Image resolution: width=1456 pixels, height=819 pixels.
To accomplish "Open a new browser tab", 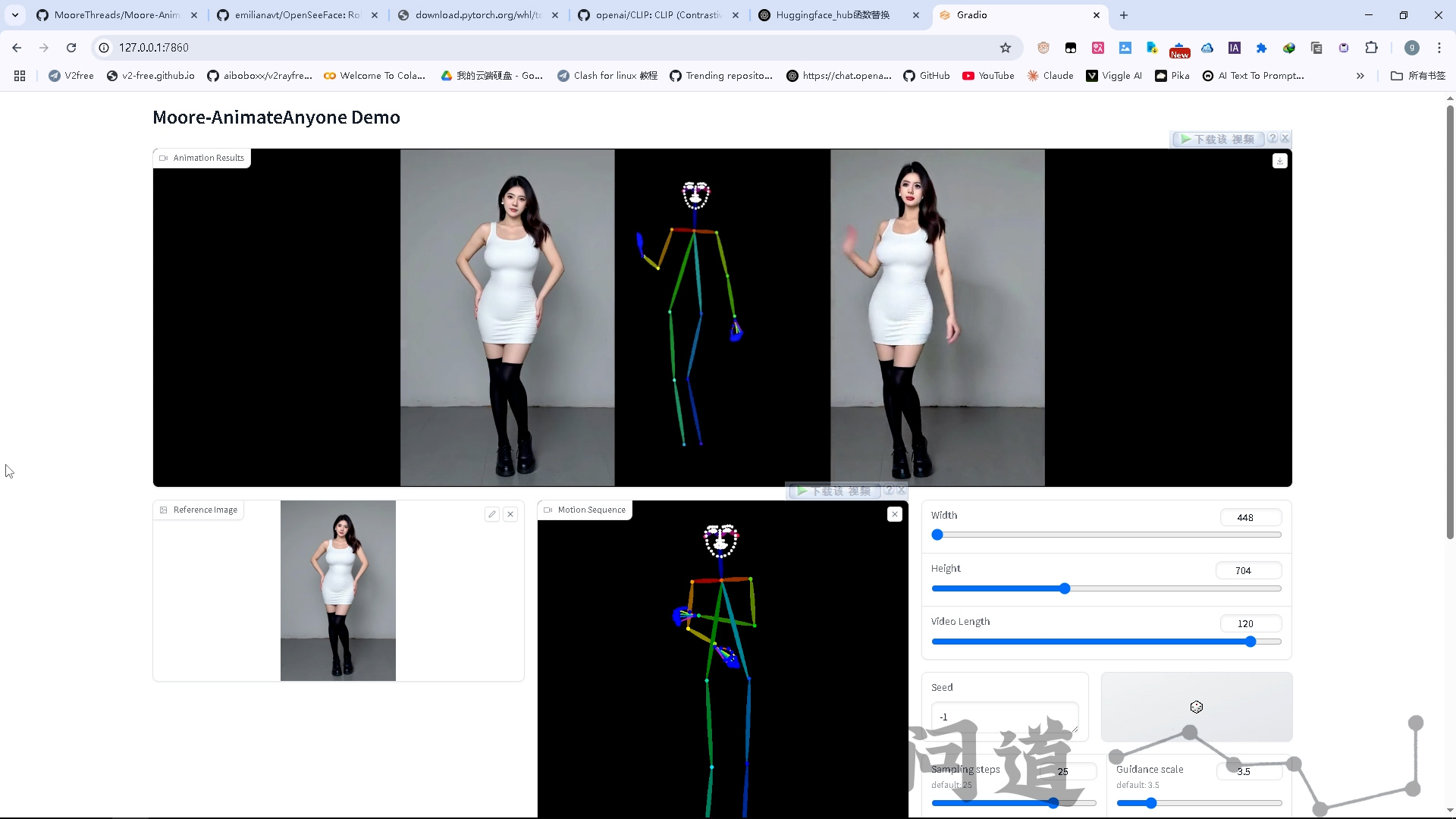I will pyautogui.click(x=1124, y=15).
